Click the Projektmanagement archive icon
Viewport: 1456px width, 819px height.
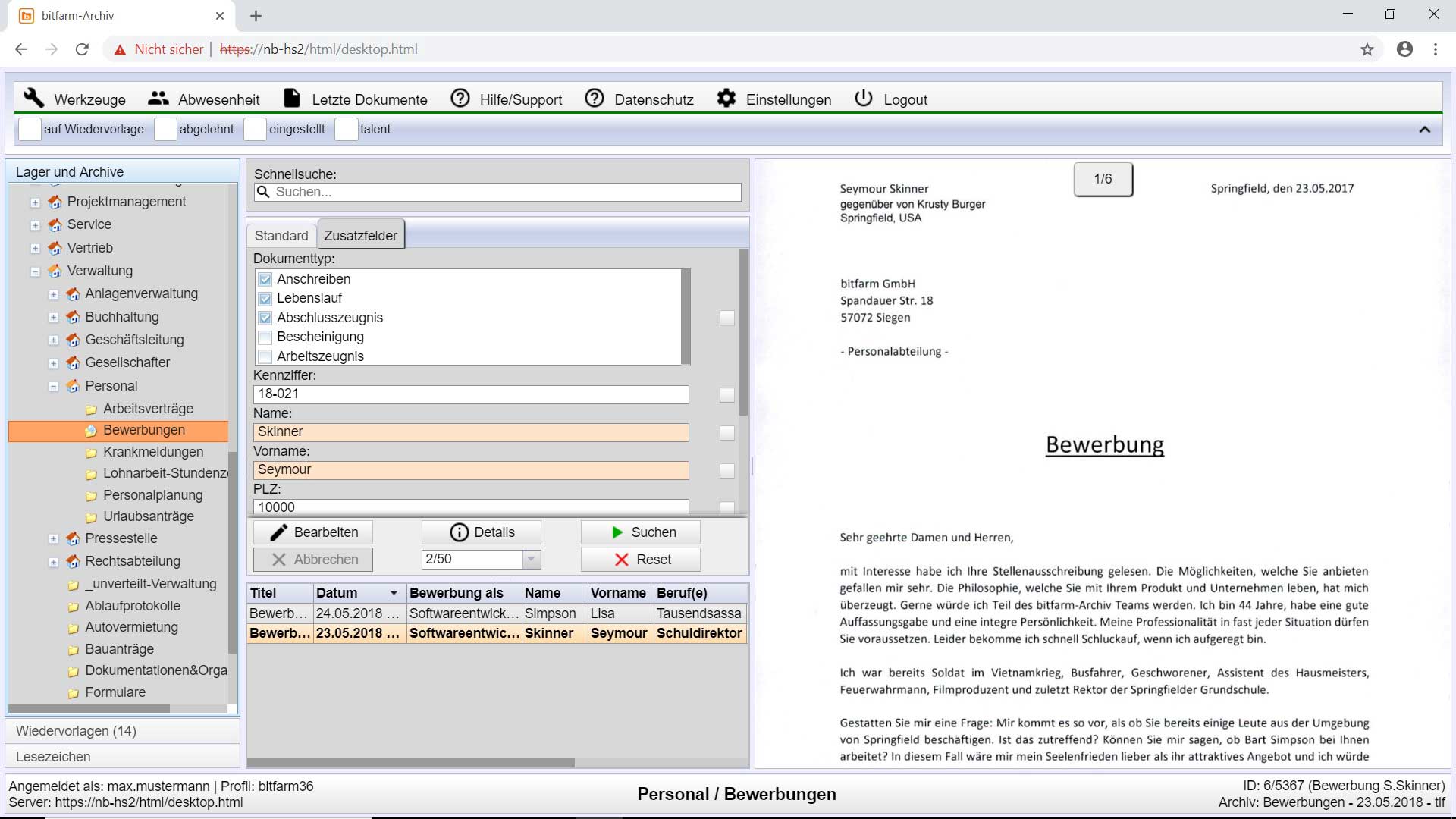point(55,202)
